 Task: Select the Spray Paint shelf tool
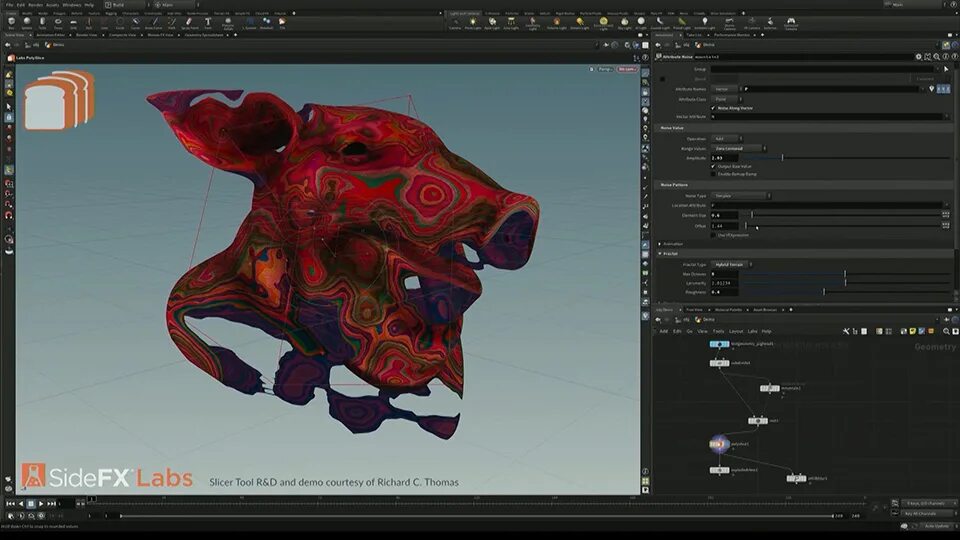[x=189, y=23]
